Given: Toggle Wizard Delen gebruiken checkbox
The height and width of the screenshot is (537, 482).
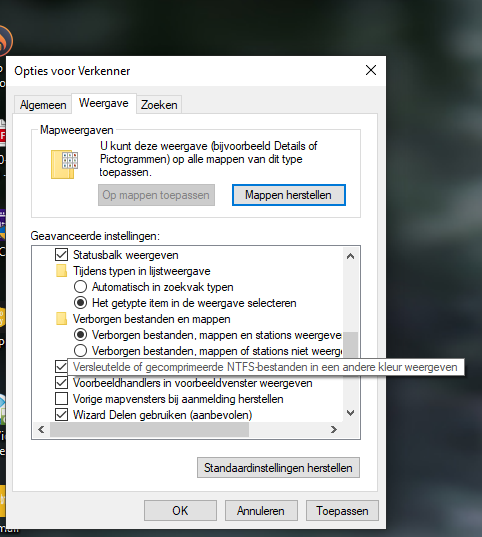Looking at the screenshot, I should 62,415.
